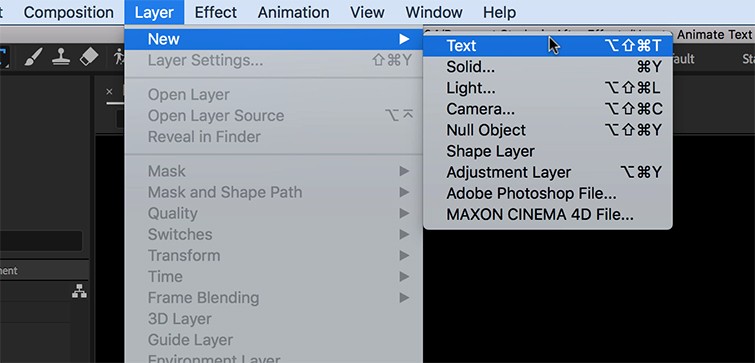Close the panel tab with X
Screen dimensions: 755x363
[x=109, y=92]
